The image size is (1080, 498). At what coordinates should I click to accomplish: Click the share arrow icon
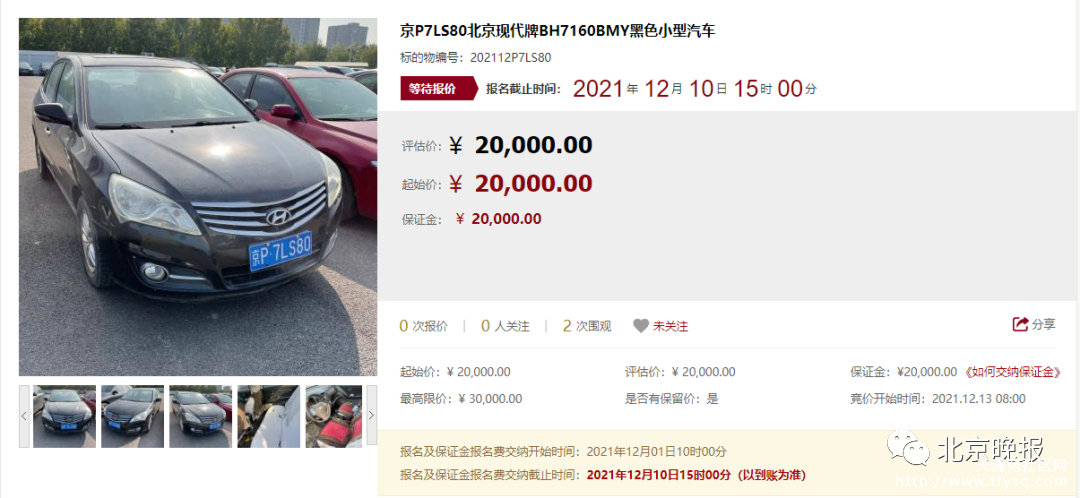(x=1020, y=324)
